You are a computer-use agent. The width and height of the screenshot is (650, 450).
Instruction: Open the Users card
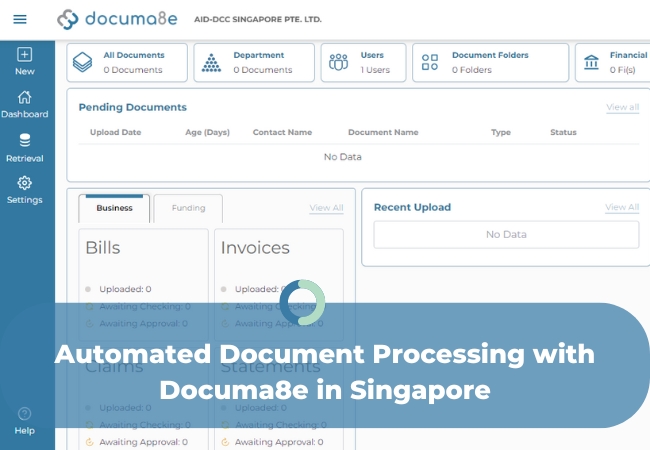click(364, 63)
